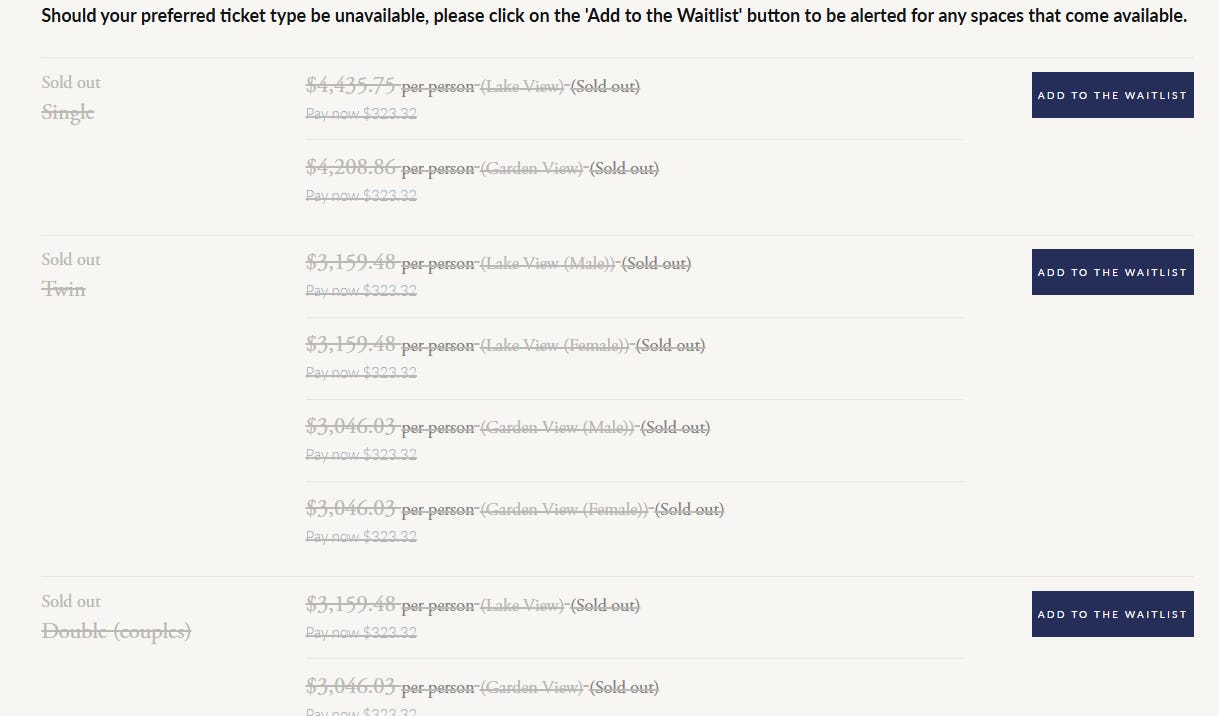This screenshot has height=716, width=1219.
Task: Click Pay now under Single Garden View
Action: click(361, 196)
